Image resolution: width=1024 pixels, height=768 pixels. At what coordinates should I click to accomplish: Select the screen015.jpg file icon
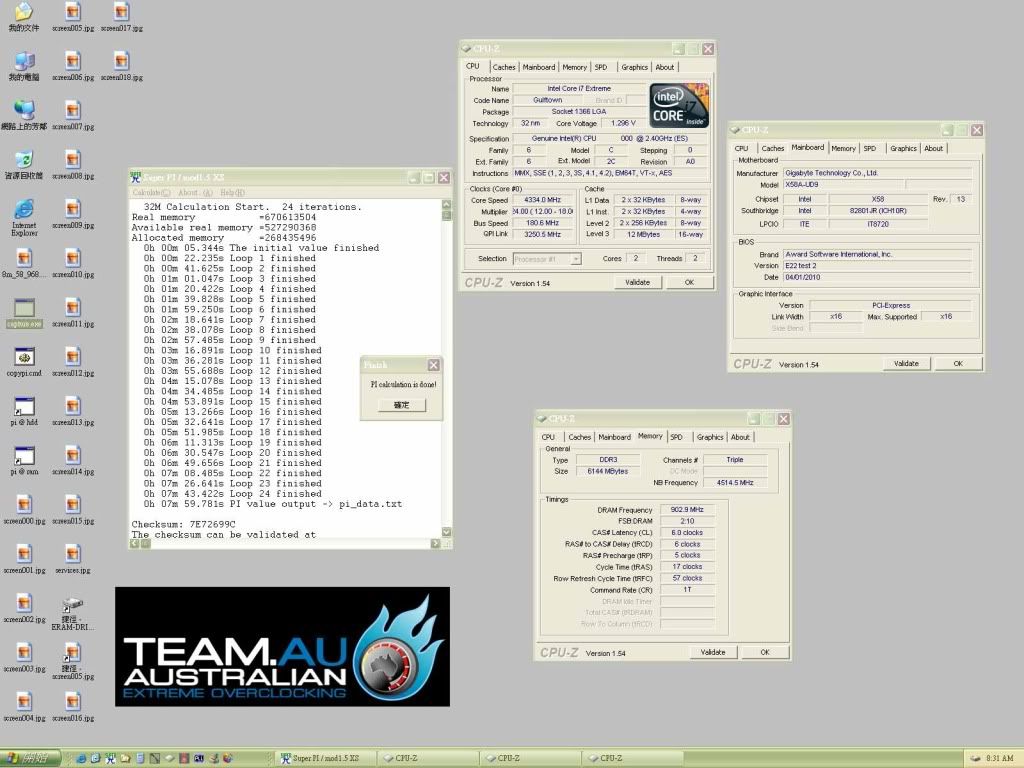(x=73, y=510)
